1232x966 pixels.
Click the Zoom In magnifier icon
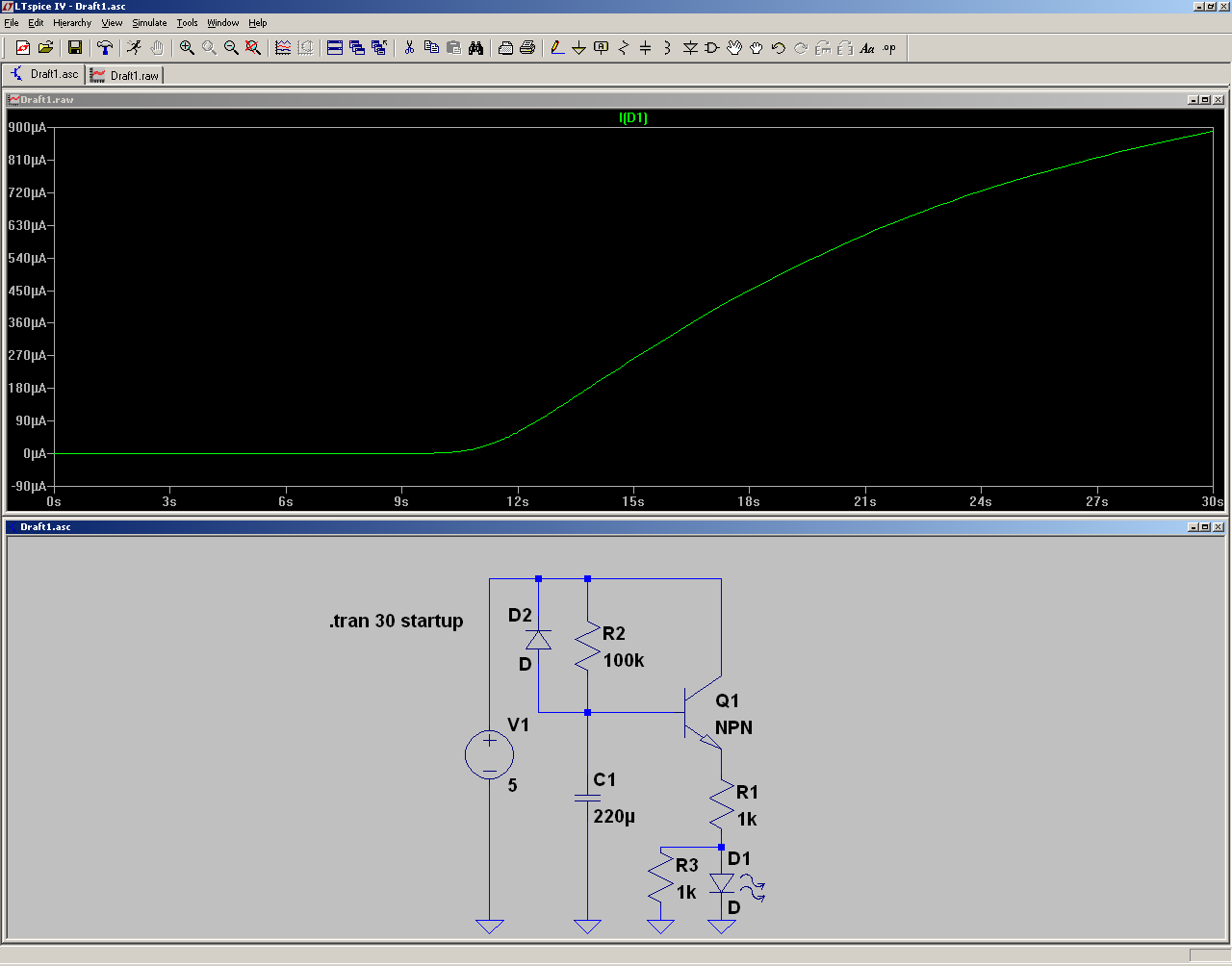187,47
